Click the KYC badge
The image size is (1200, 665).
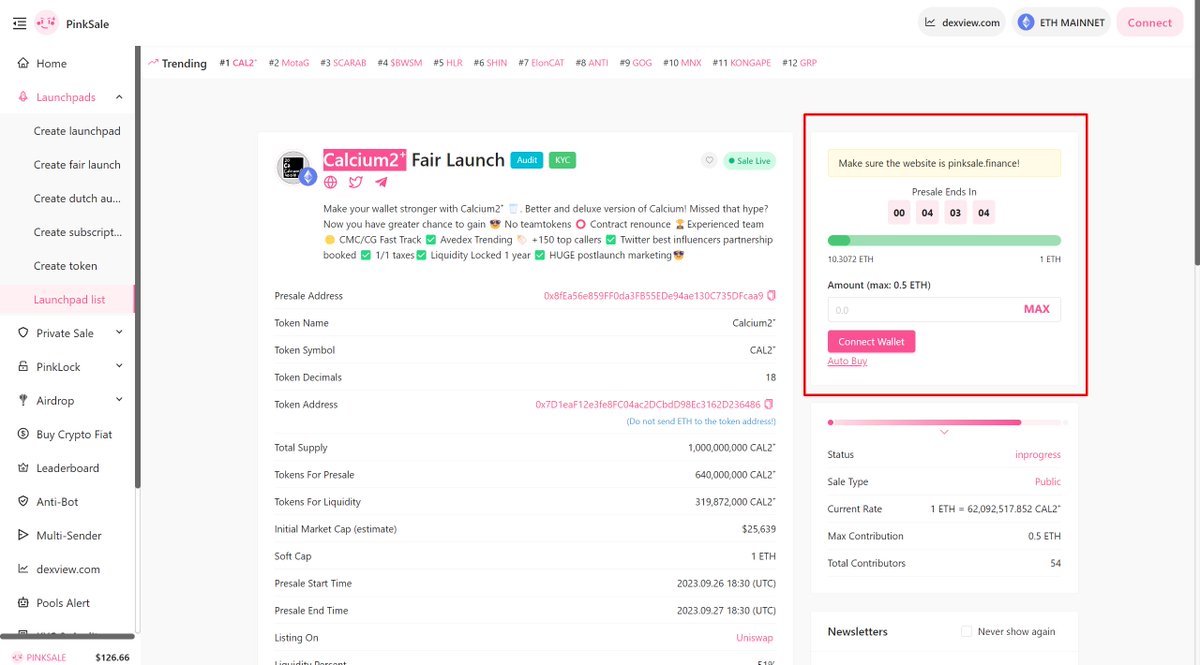coord(562,160)
